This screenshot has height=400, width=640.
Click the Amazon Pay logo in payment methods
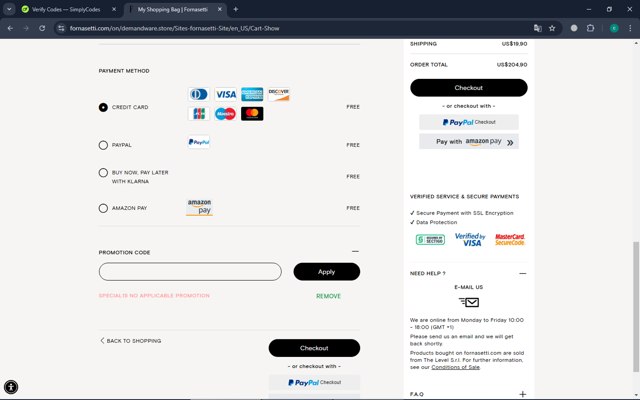[200, 207]
